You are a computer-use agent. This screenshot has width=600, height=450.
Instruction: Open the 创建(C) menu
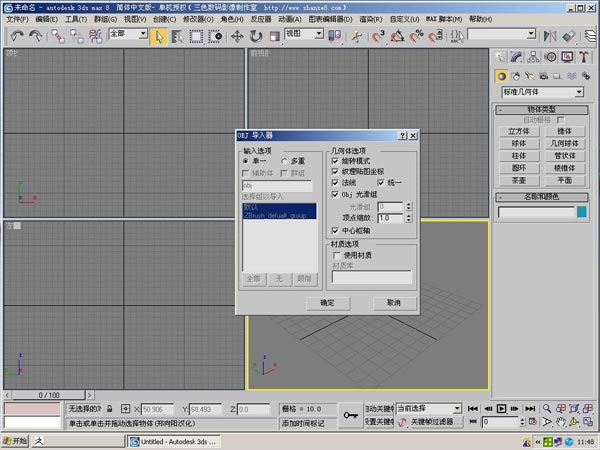coord(165,19)
